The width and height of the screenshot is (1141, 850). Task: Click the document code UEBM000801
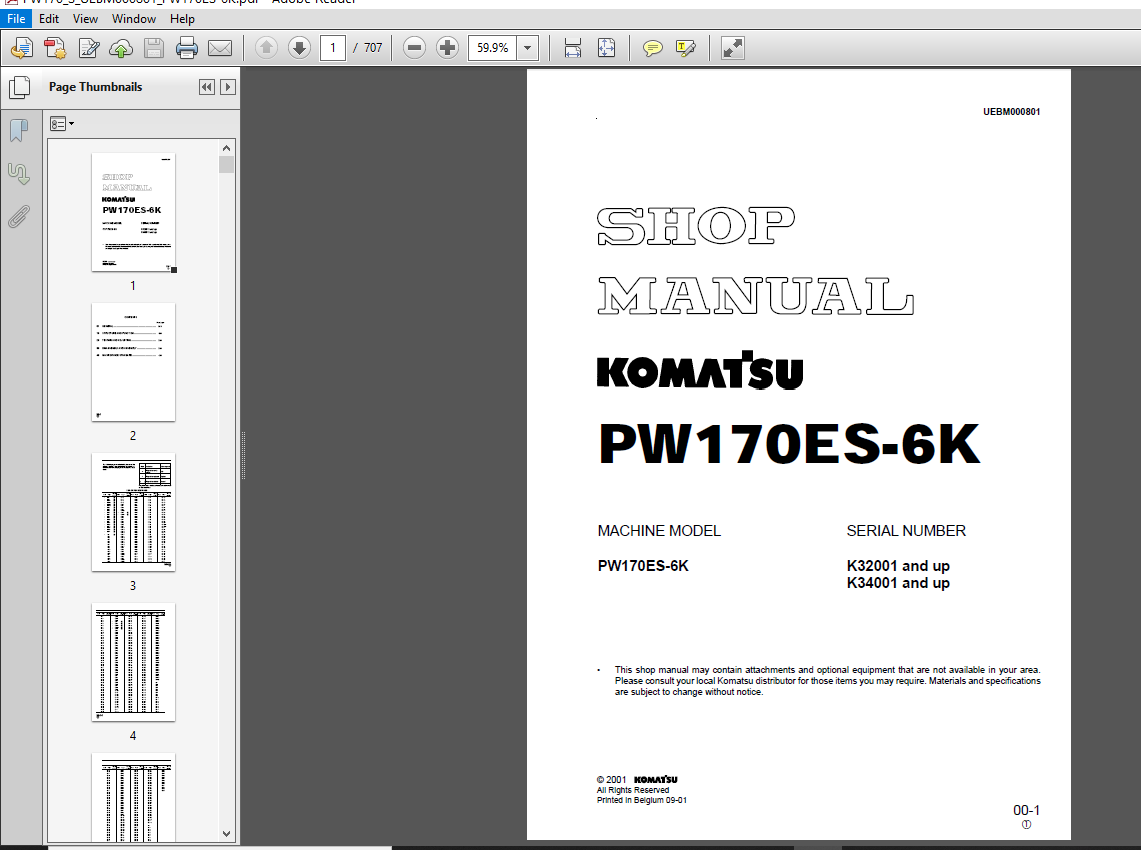point(1011,112)
